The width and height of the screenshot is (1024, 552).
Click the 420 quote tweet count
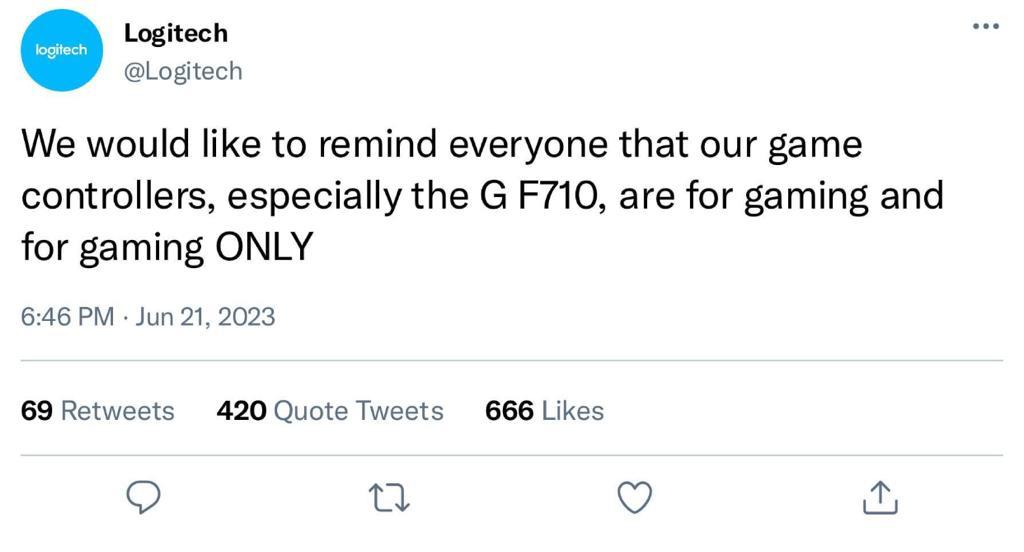(241, 411)
